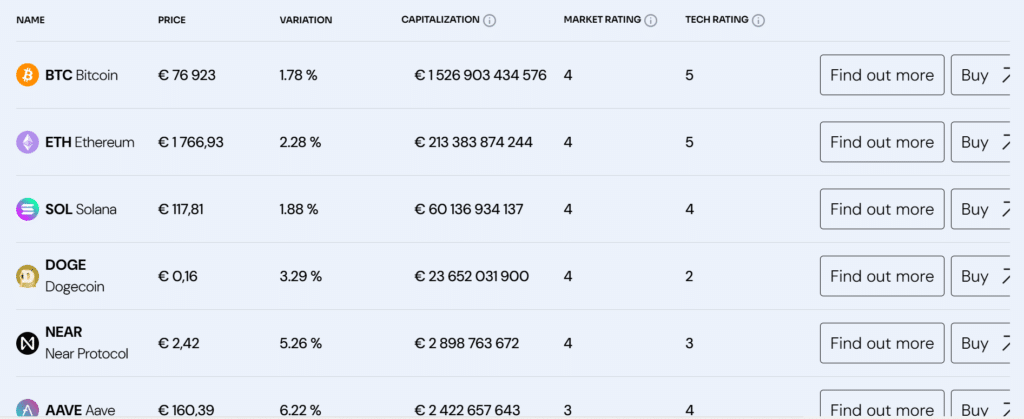Click the BTC Bitcoin name text

[x=82, y=75]
